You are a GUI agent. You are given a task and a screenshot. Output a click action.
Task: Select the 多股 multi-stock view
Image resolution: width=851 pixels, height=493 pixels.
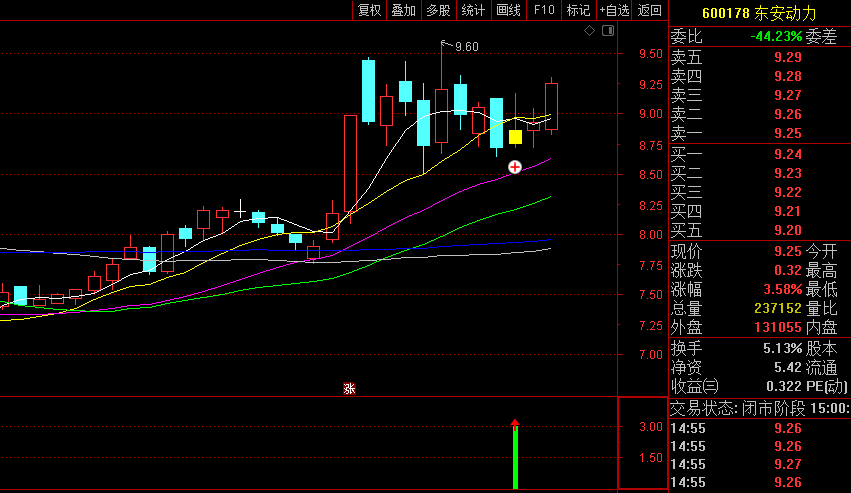(x=439, y=10)
